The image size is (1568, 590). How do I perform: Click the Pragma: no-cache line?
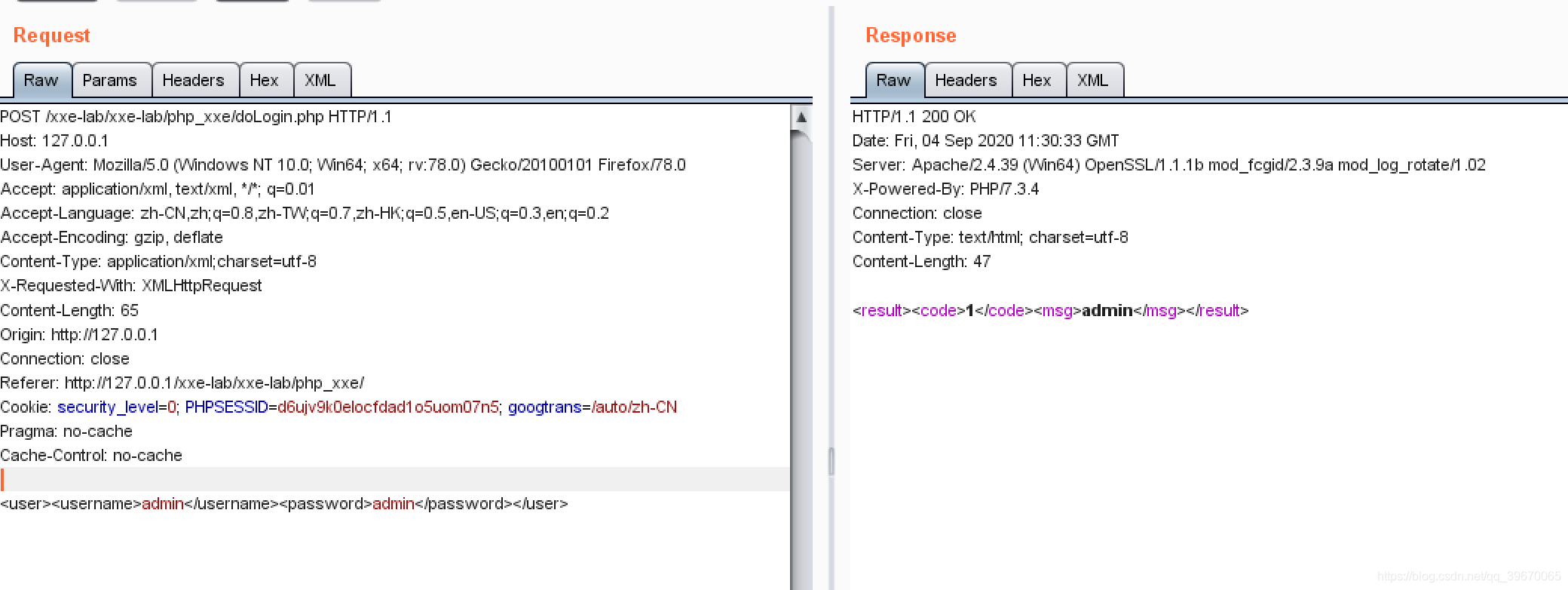[x=66, y=432]
